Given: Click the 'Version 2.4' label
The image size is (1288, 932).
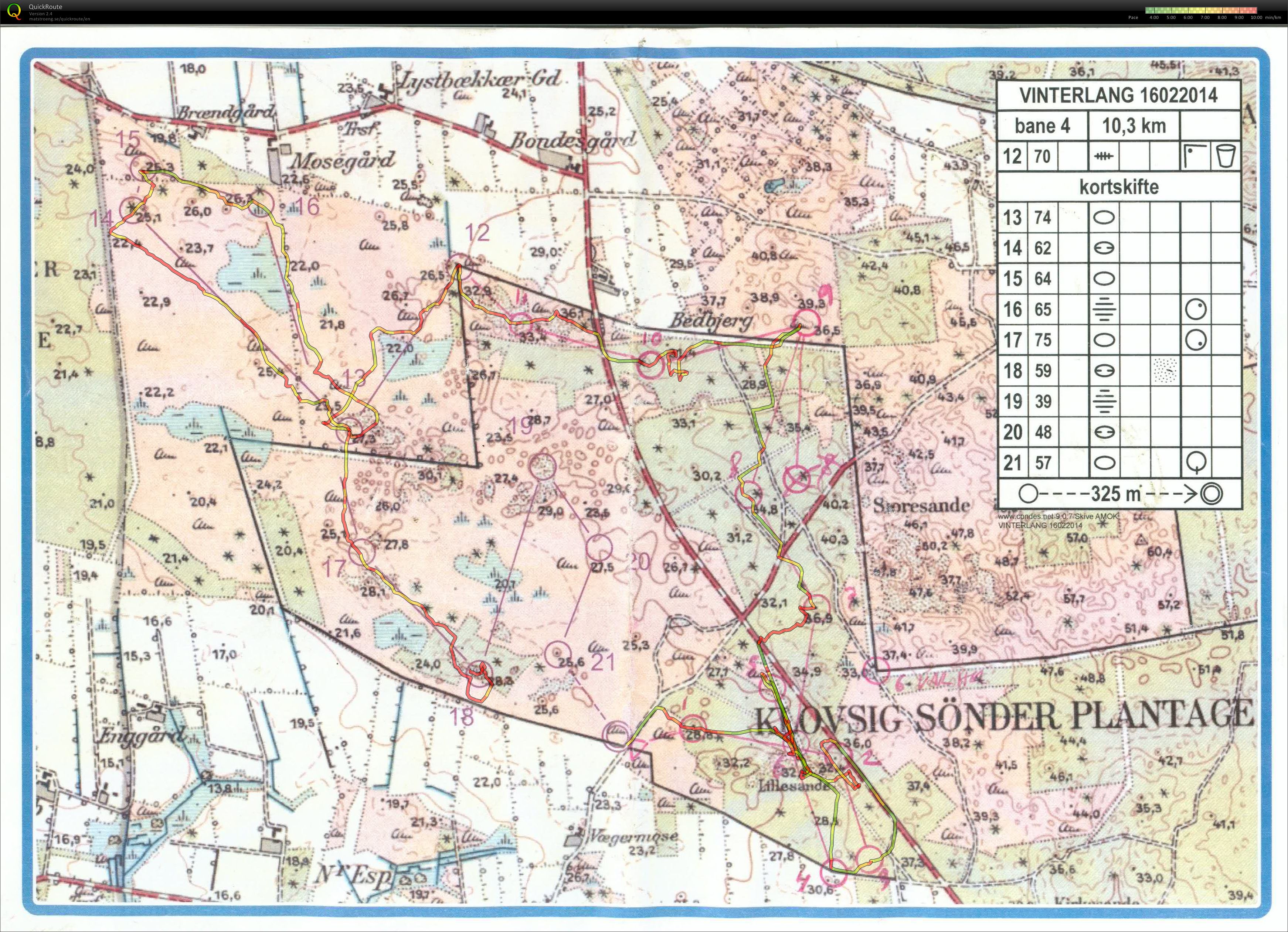Looking at the screenshot, I should [x=40, y=14].
